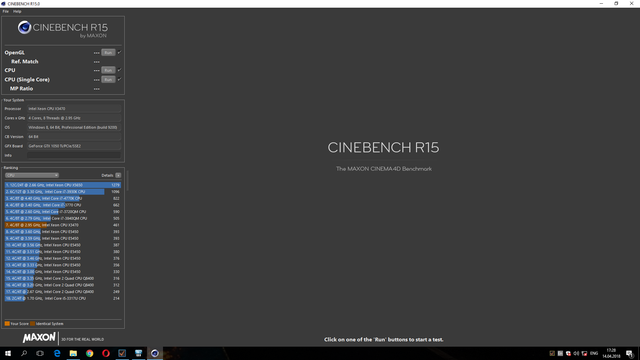Expand the ranking Details toggle
The width and height of the screenshot is (640, 360).
click(x=118, y=175)
